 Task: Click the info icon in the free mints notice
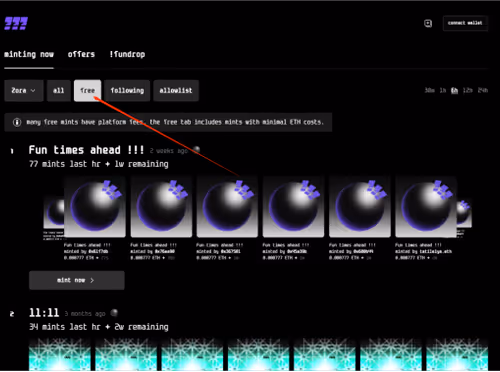point(17,122)
